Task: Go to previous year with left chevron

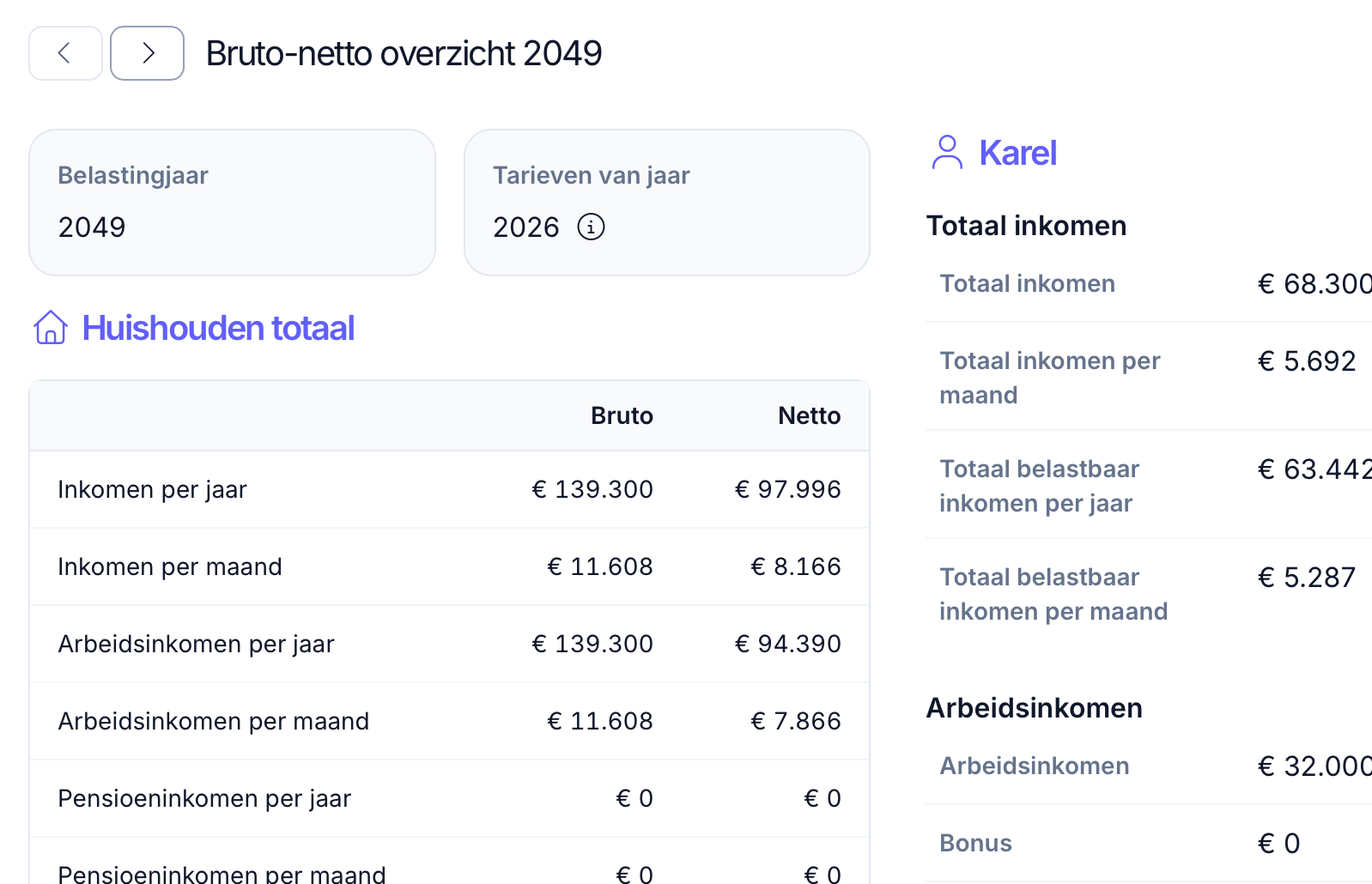Action: click(x=65, y=53)
